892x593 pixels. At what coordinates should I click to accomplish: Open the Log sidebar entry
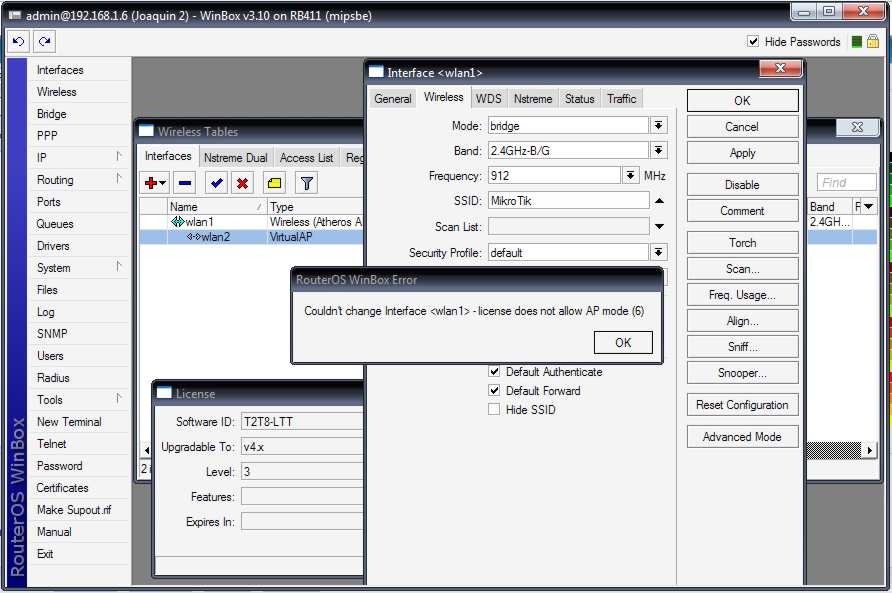[46, 312]
